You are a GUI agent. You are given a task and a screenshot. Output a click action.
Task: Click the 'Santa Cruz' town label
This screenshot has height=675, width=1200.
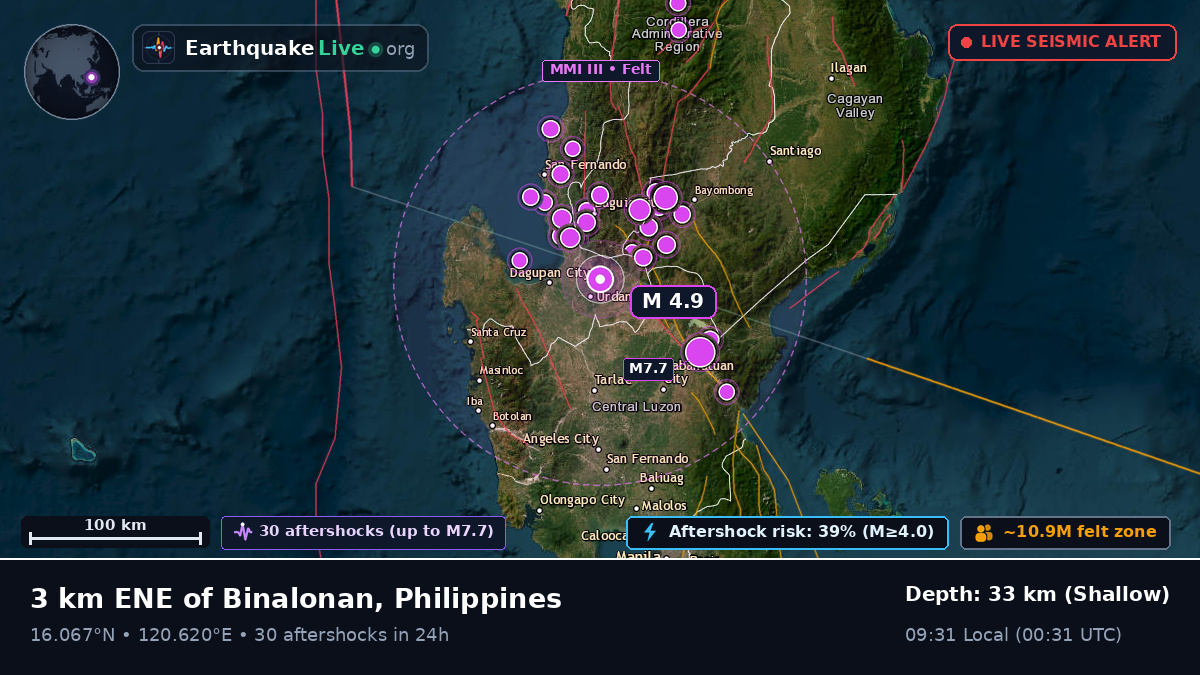pyautogui.click(x=499, y=332)
